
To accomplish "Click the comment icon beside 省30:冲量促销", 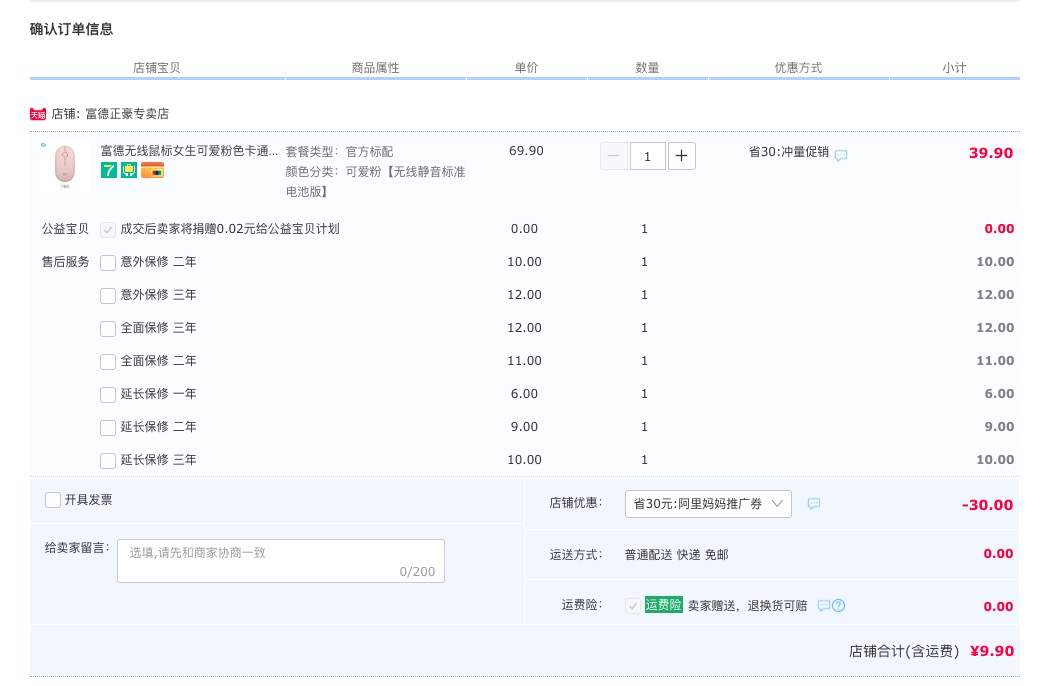I will [841, 155].
